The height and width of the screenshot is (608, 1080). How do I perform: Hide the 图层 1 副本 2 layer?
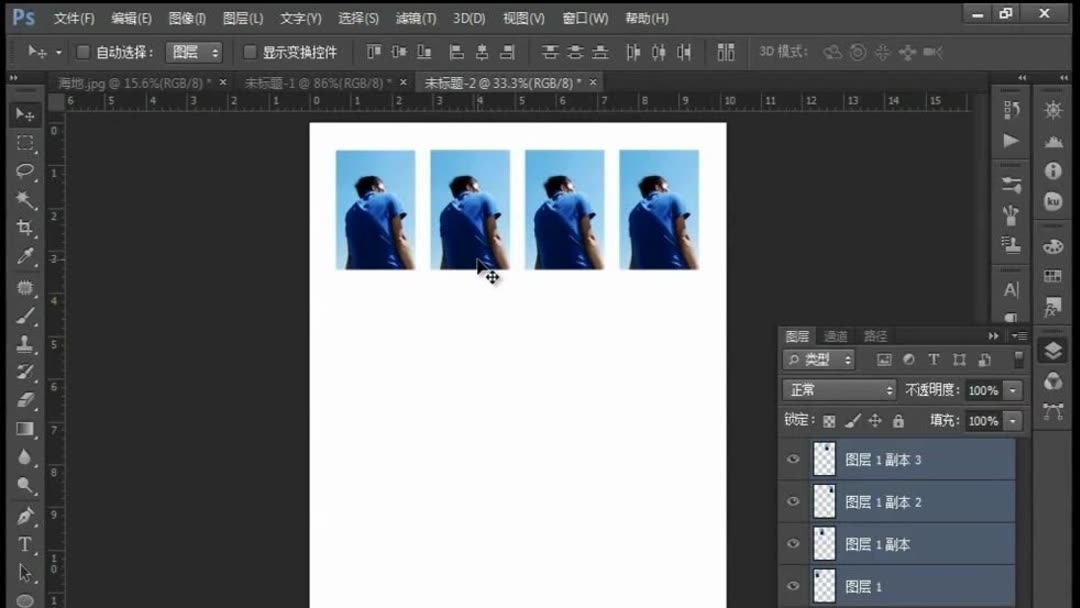pyautogui.click(x=793, y=501)
